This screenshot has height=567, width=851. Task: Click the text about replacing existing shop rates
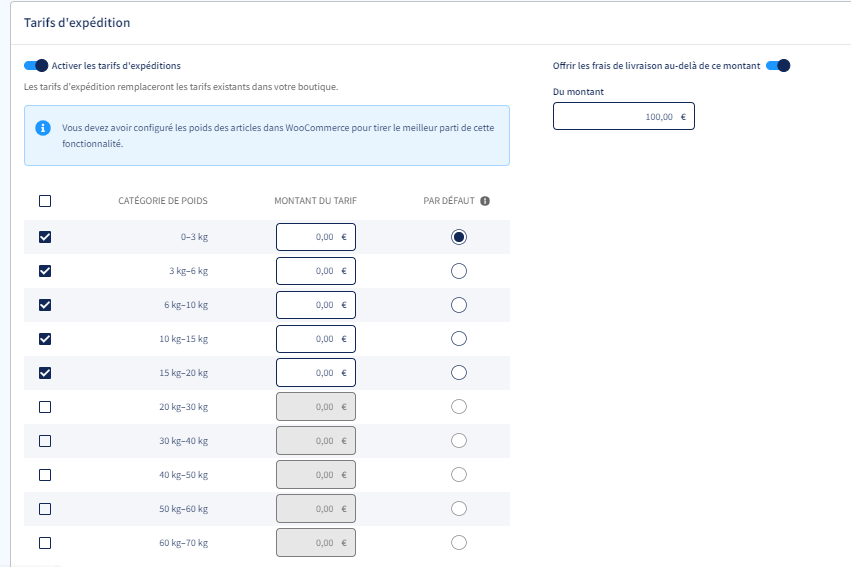(181, 87)
